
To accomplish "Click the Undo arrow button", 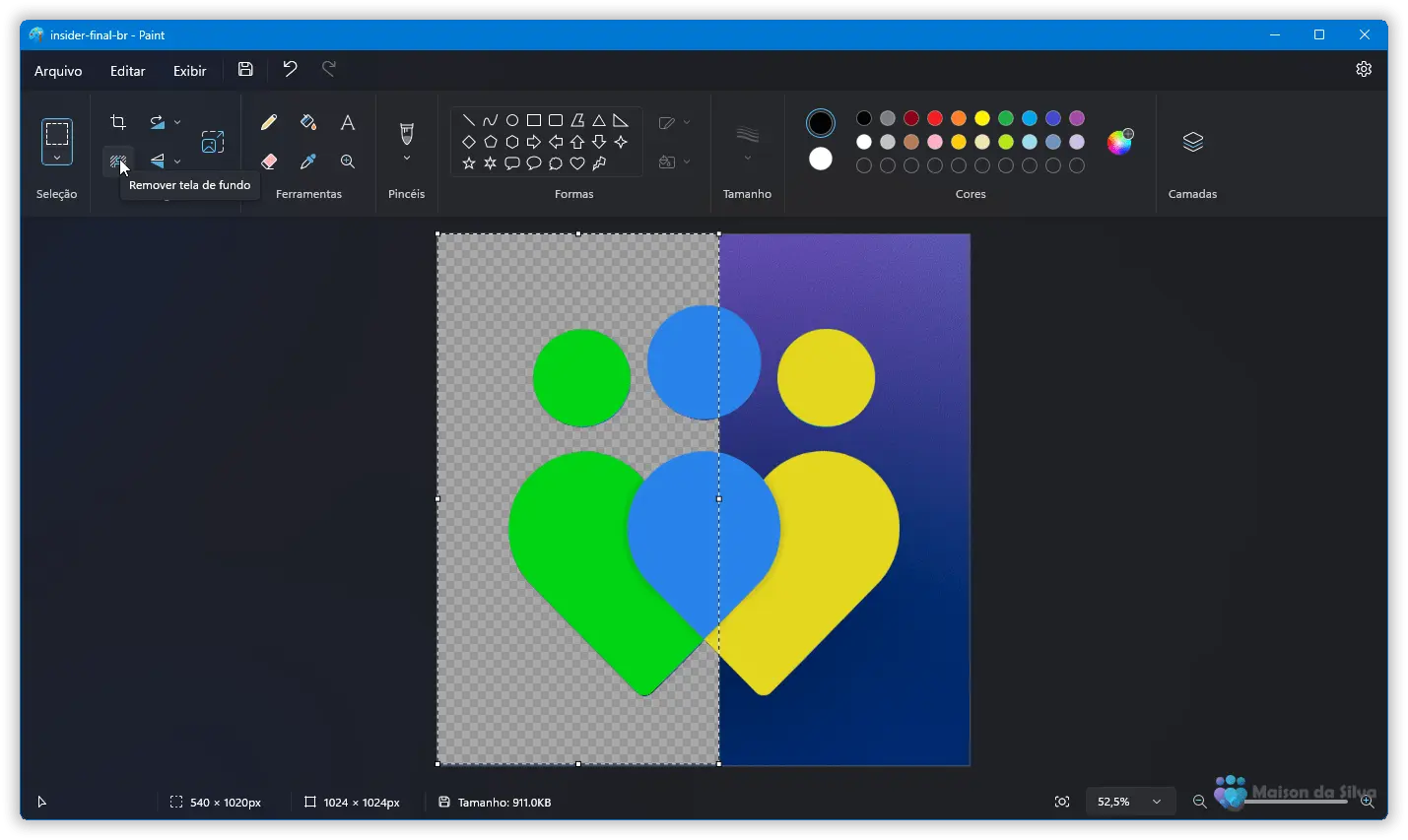I will (290, 69).
